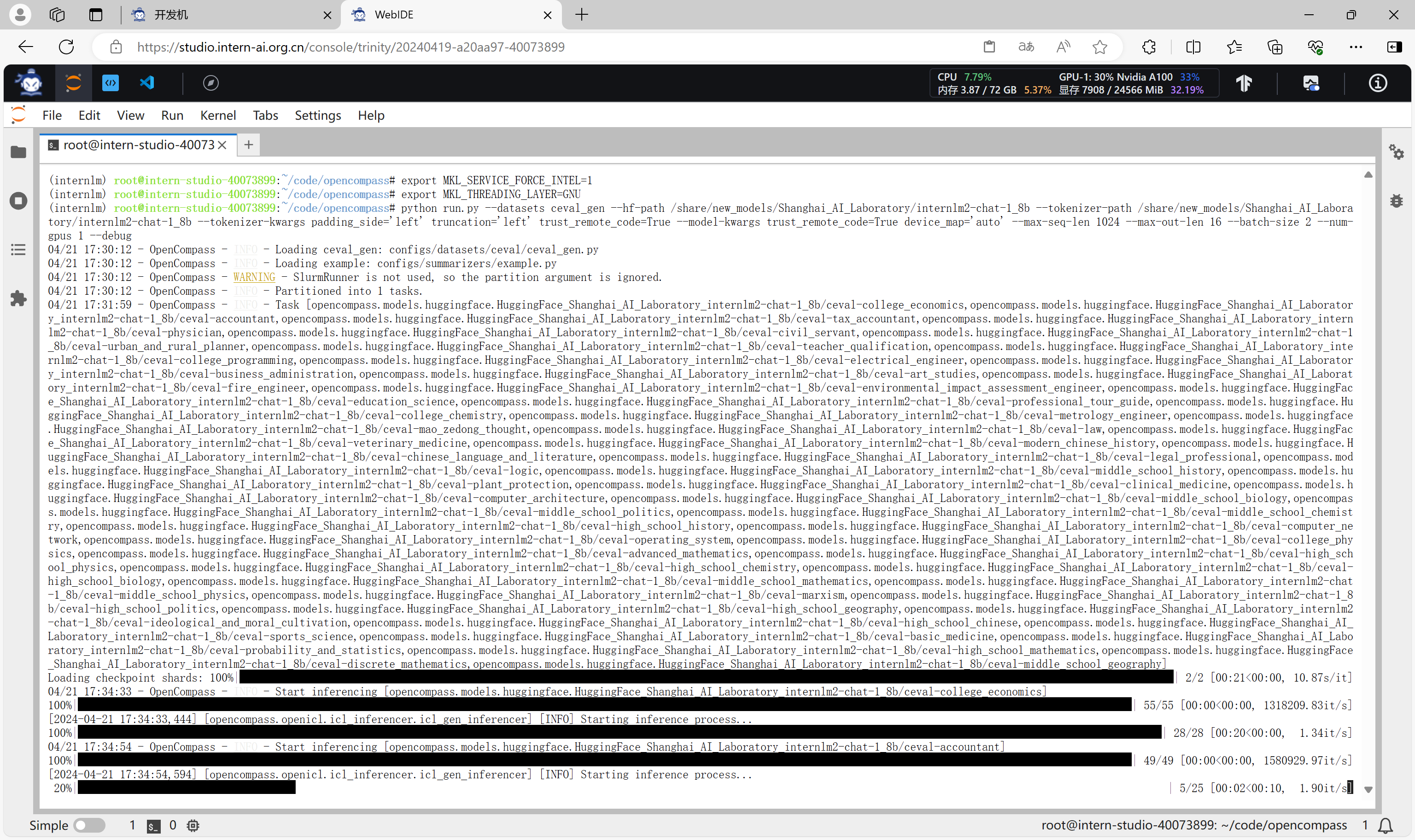
Task: Add this page to favorites star
Action: 1100,47
